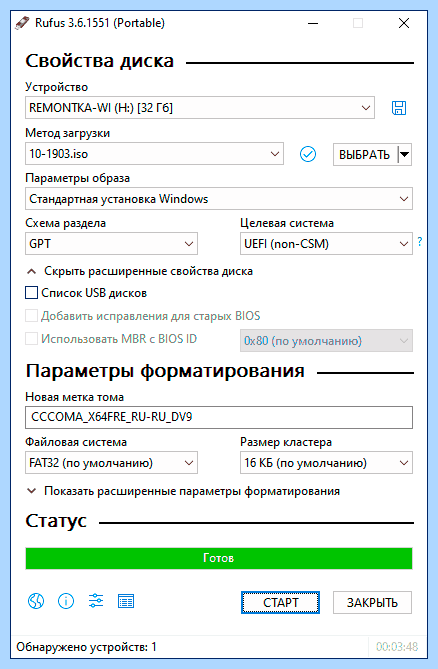
Task: Open the Метод загрузки dropdown showing 10-1903.iso
Action: click(154, 154)
